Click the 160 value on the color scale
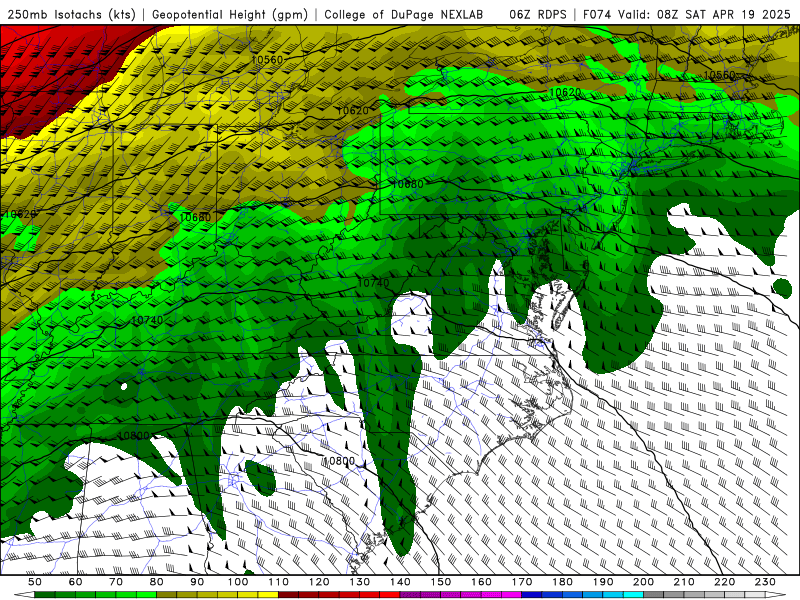This screenshot has height=600, width=800. click(482, 582)
